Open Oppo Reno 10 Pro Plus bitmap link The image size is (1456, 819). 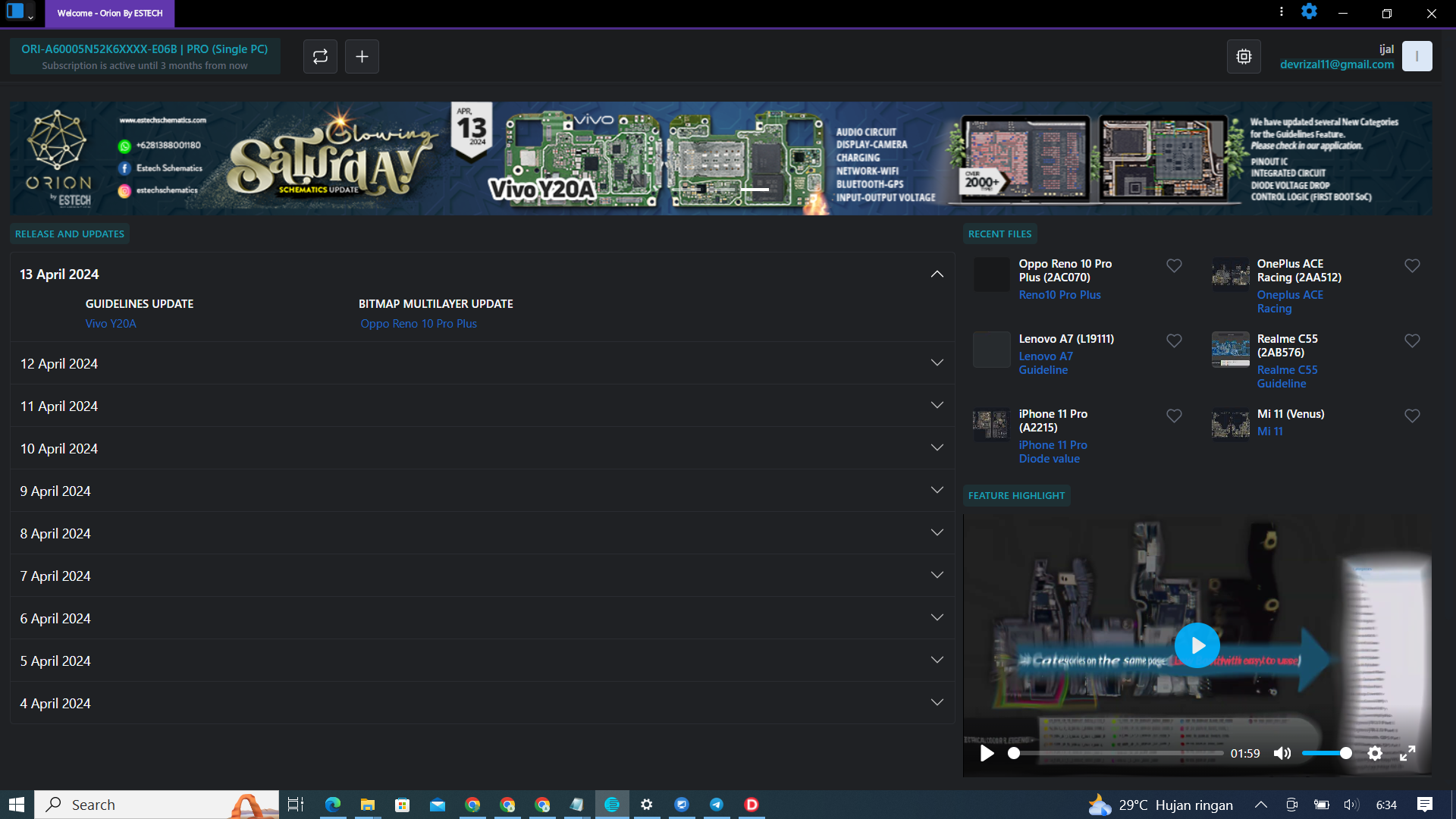click(419, 324)
